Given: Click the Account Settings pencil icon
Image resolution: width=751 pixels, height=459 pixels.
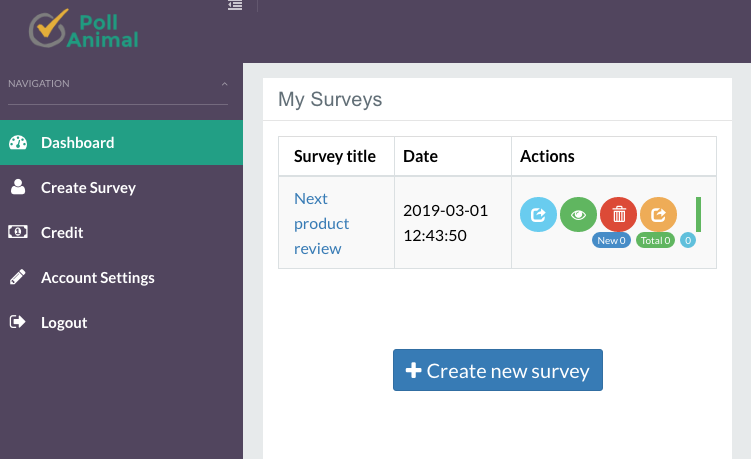Looking at the screenshot, I should [x=18, y=277].
